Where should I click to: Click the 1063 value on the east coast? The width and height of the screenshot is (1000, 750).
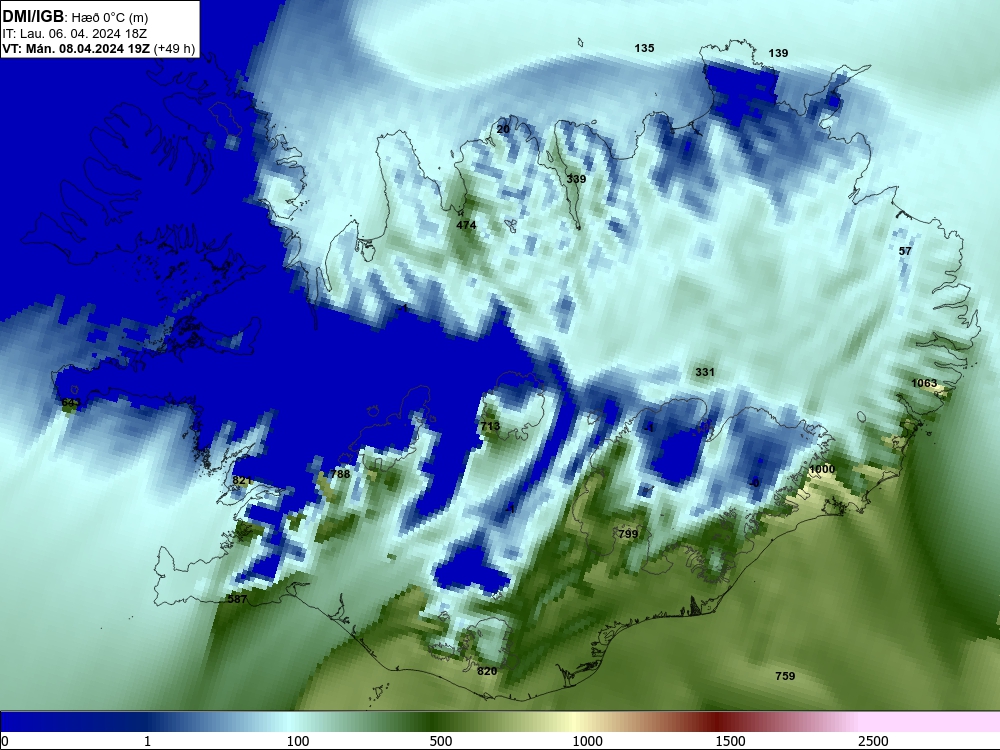924,383
